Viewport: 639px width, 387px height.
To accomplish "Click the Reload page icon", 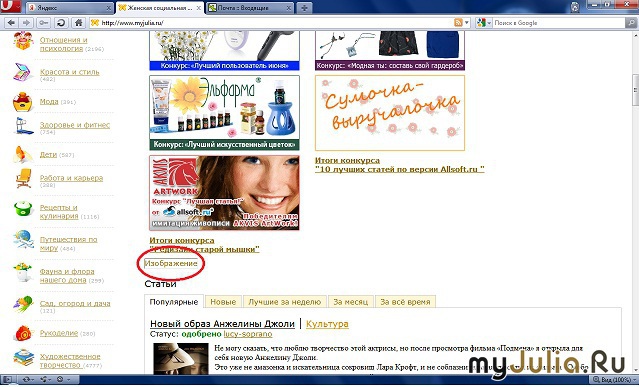I will click(x=61, y=23).
